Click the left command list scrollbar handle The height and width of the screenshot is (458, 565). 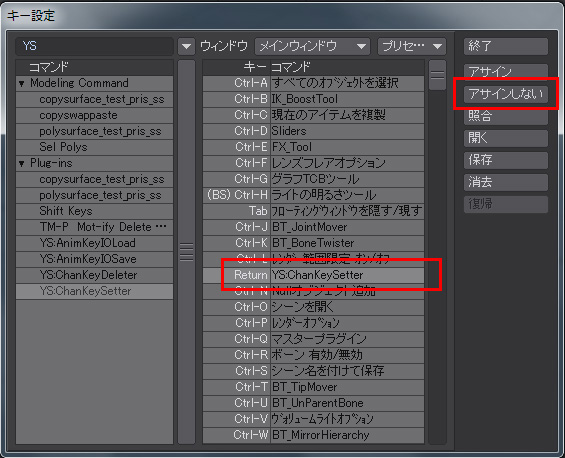(x=186, y=252)
